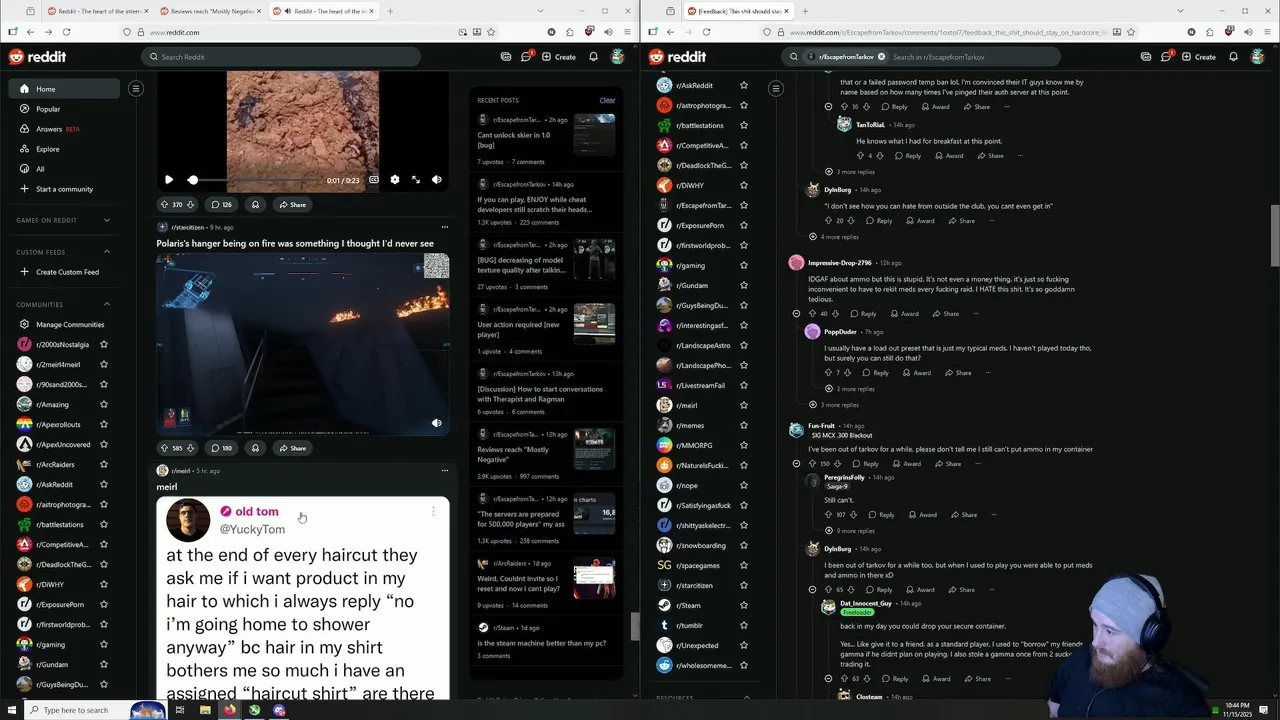Unmute the Polaris hanger video

pos(436,423)
